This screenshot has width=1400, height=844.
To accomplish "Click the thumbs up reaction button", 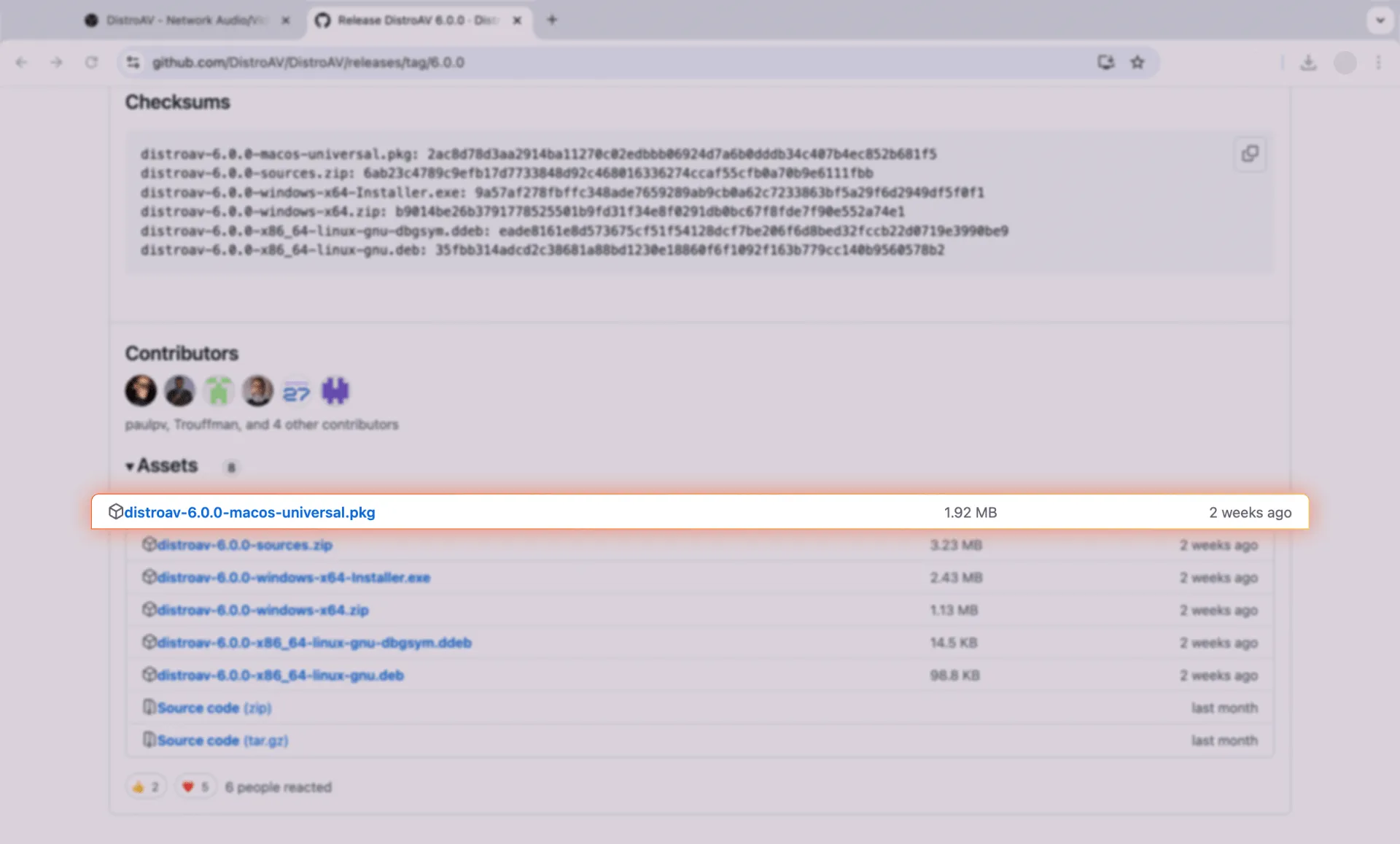I will click(x=146, y=787).
